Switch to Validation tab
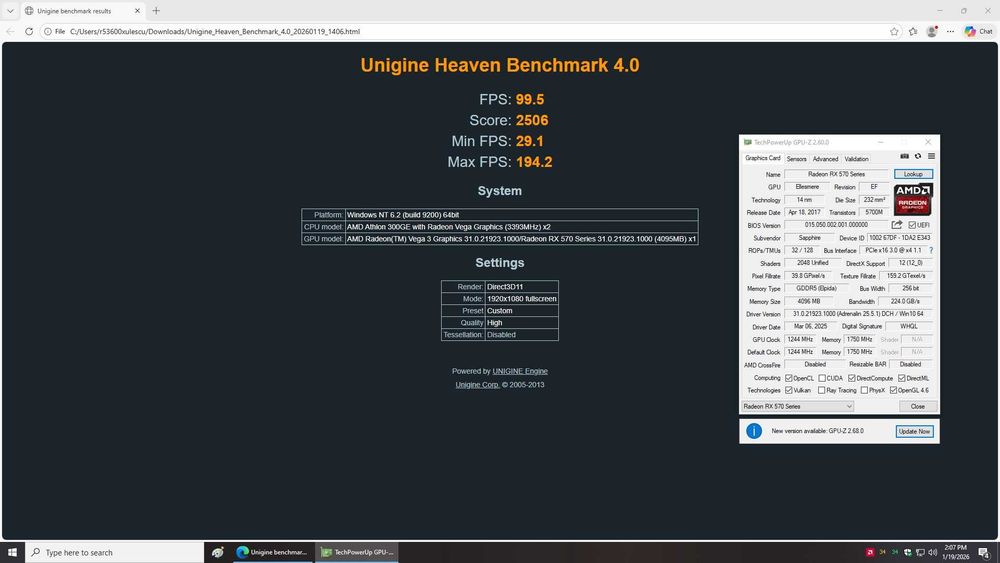The height and width of the screenshot is (563, 1000). pyautogui.click(x=857, y=159)
